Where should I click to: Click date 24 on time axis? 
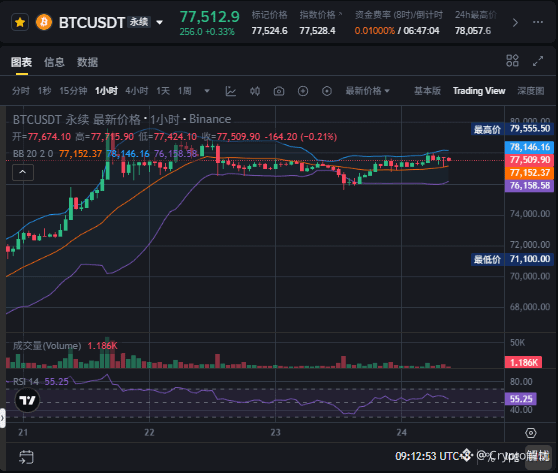(x=401, y=432)
